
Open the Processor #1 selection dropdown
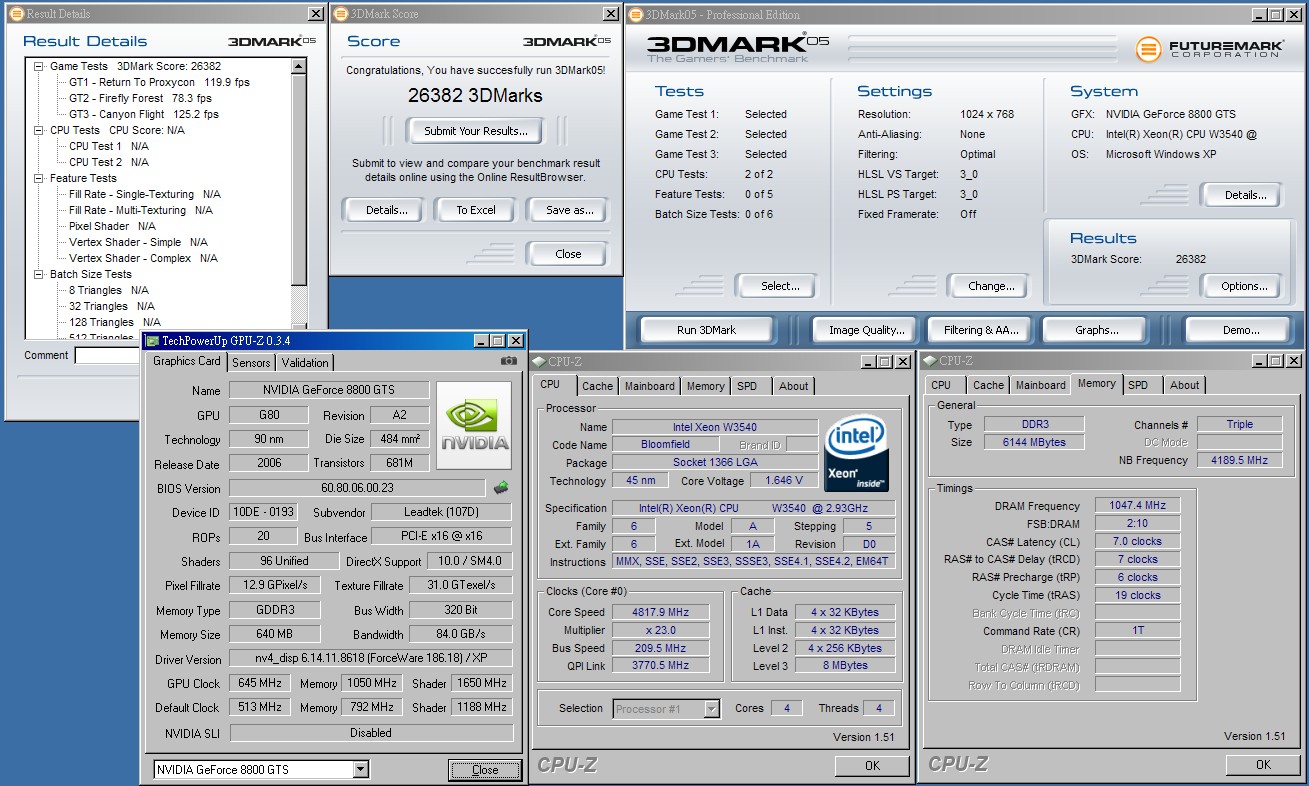click(x=711, y=708)
